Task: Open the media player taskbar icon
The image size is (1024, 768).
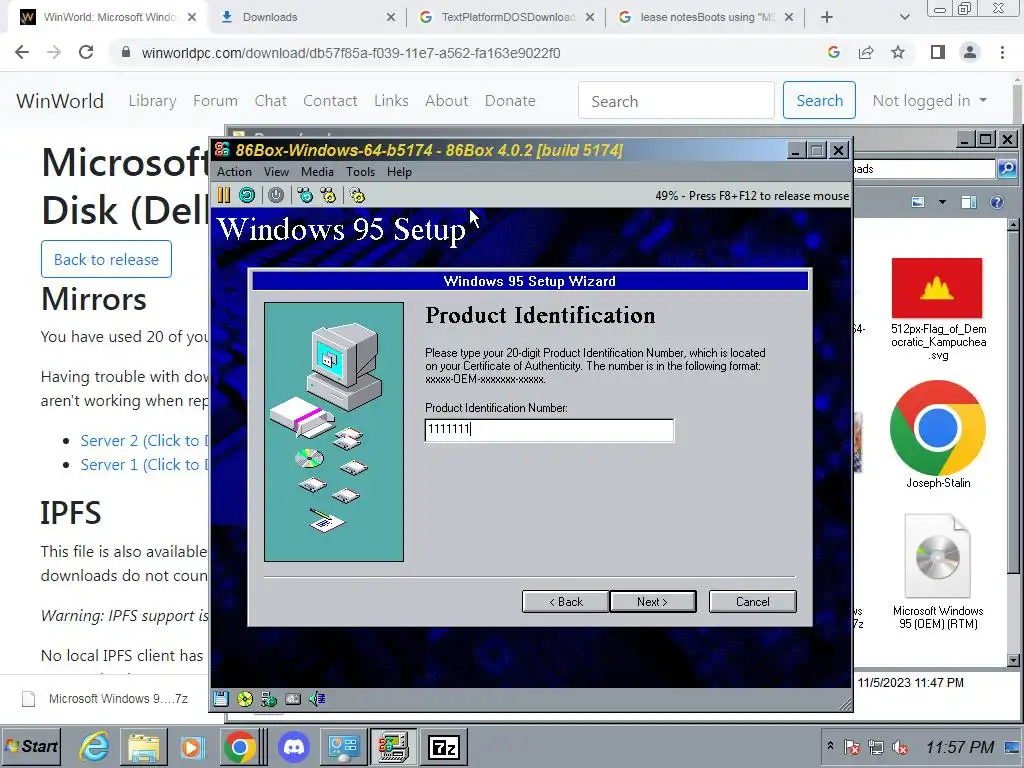Action: click(192, 746)
